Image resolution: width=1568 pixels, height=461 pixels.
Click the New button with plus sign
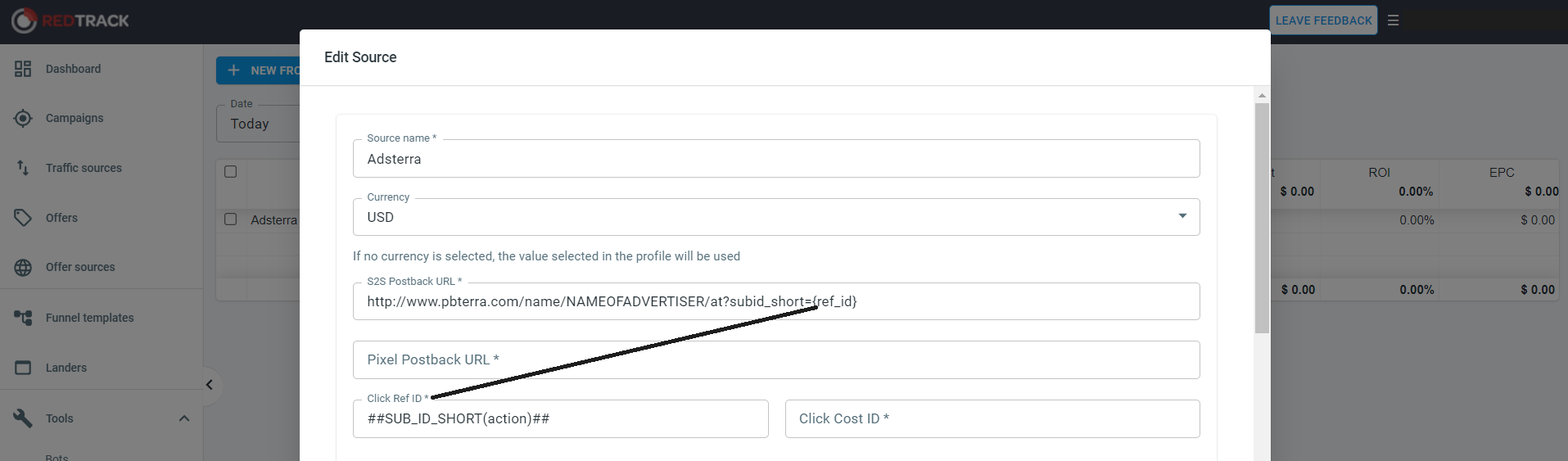point(259,70)
